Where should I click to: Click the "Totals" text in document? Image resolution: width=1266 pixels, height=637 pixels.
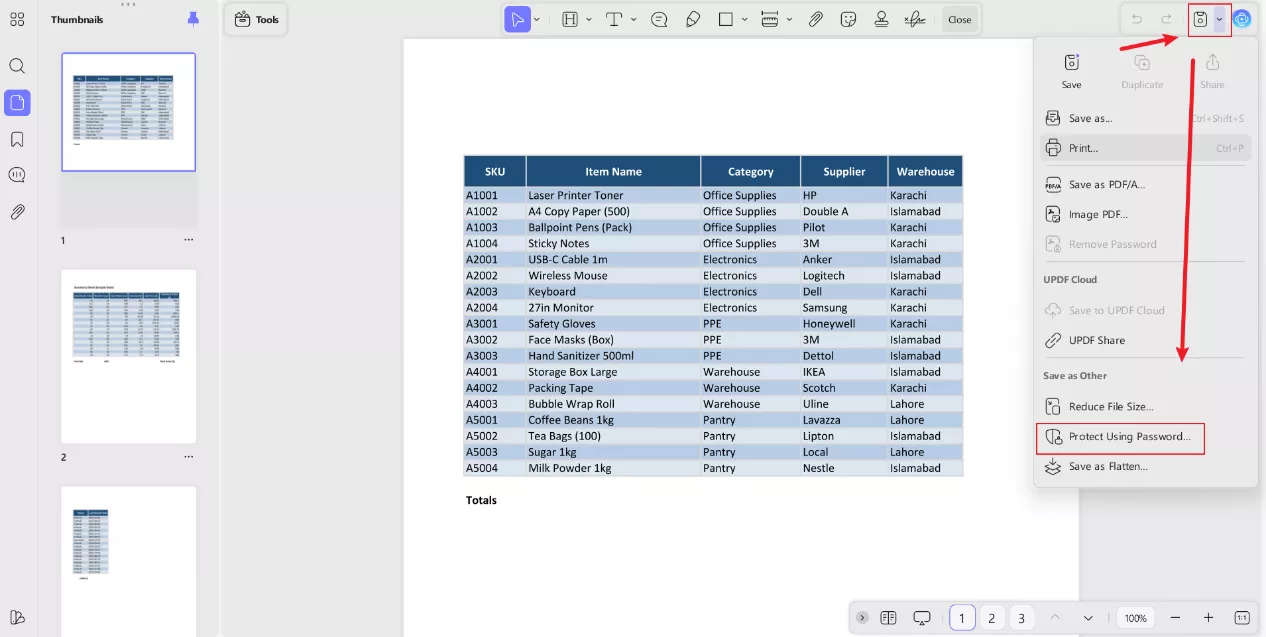(481, 500)
